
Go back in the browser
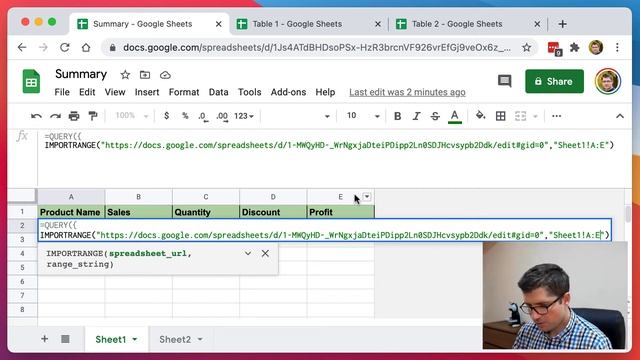coord(22,48)
